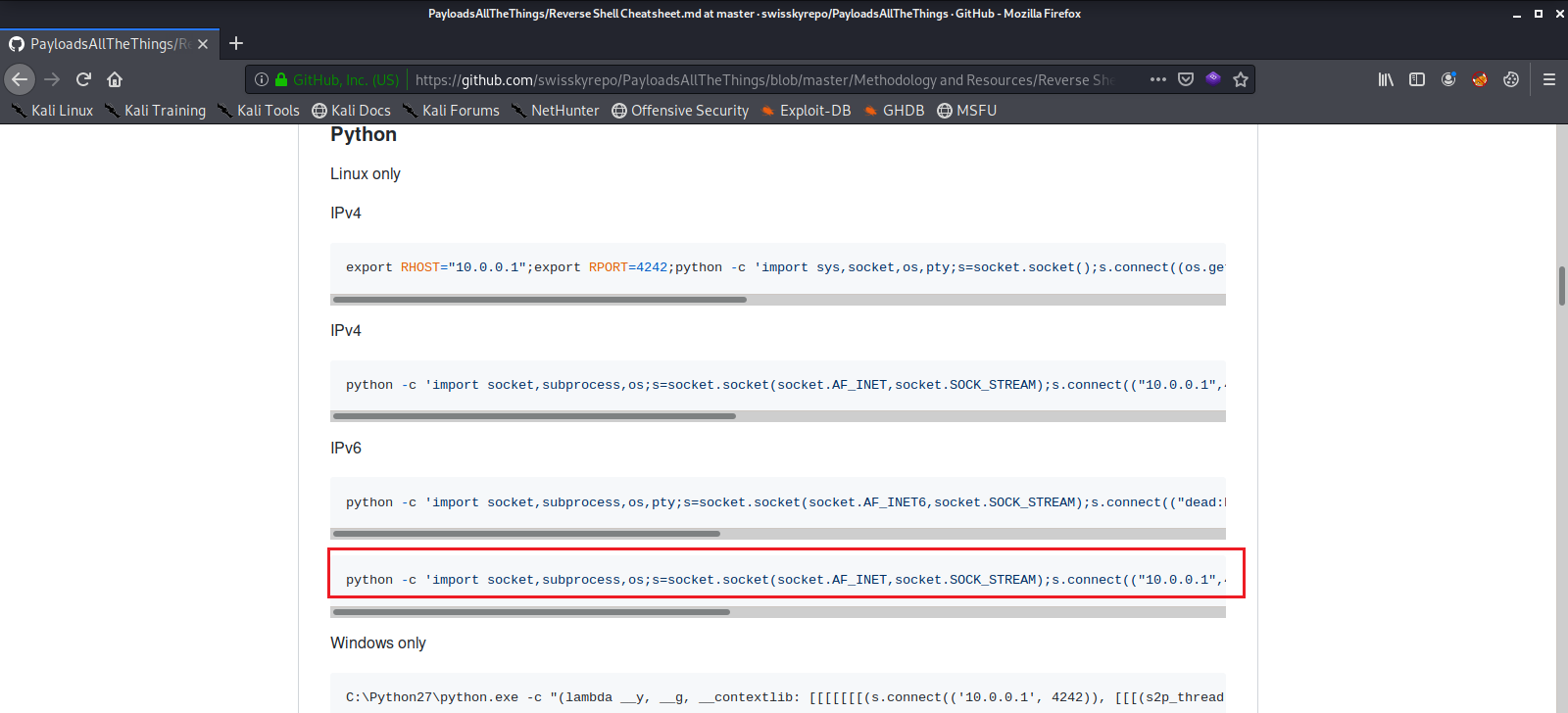Click the 'Windows only' text
The height and width of the screenshot is (713, 1568).
[378, 642]
